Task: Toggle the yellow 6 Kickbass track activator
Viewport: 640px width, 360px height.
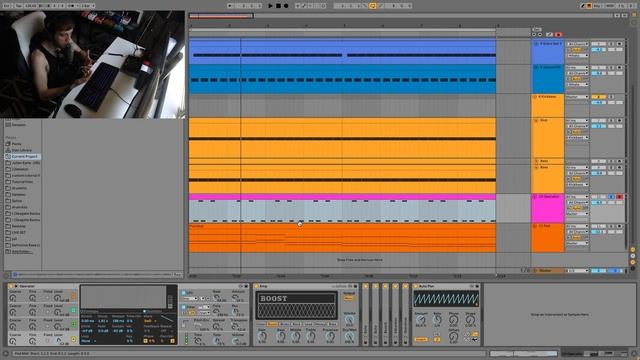Action: point(598,97)
